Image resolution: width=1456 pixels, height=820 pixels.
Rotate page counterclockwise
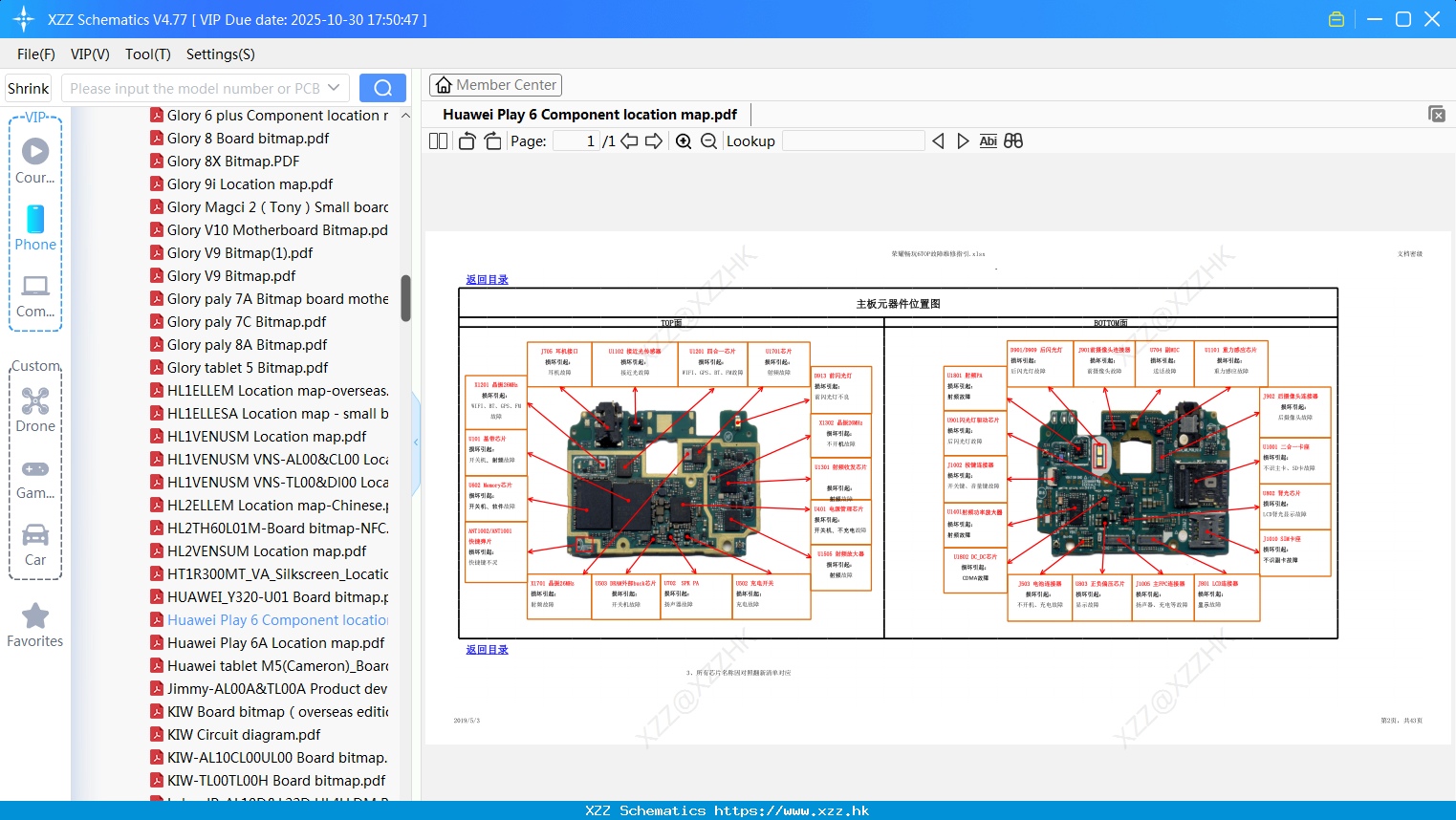click(467, 141)
